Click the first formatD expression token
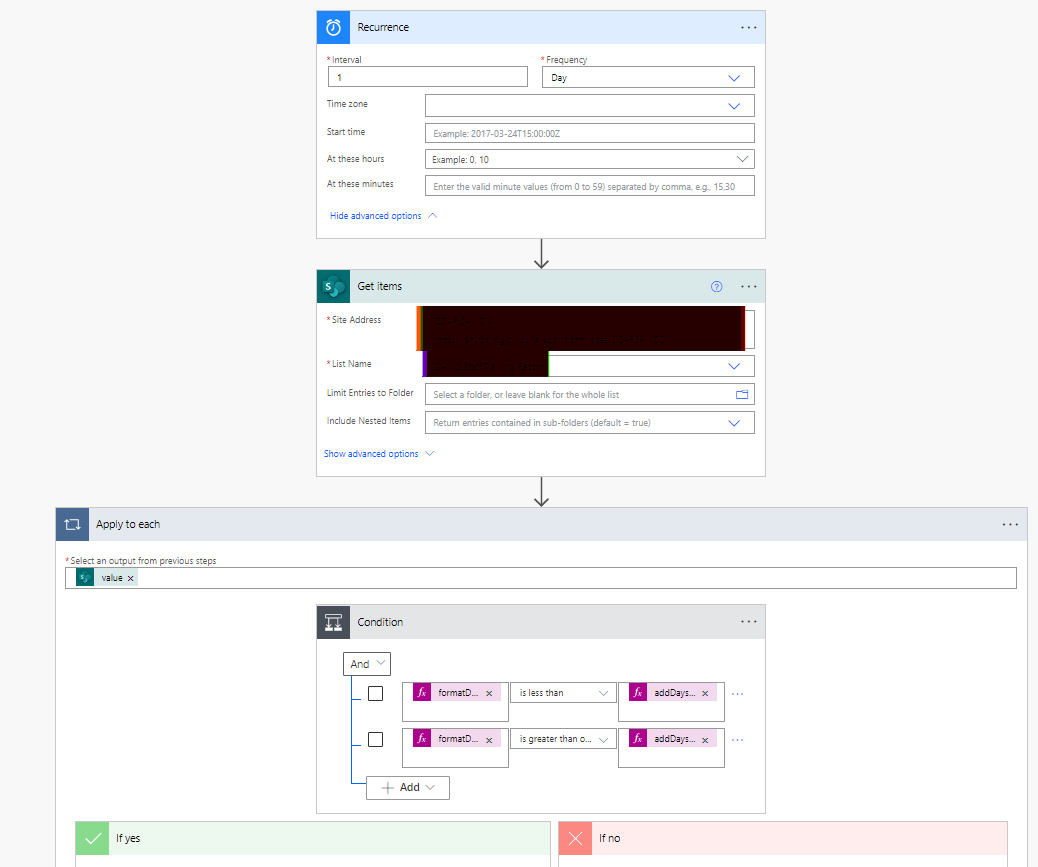 point(457,692)
